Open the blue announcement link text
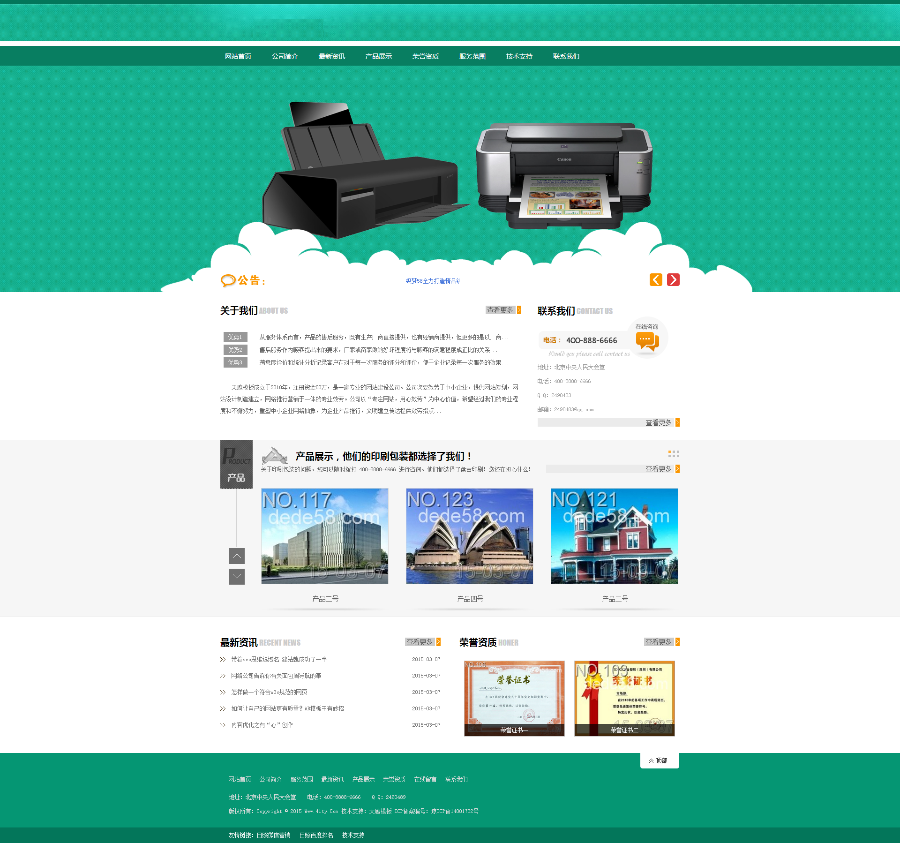This screenshot has height=843, width=900. pyautogui.click(x=433, y=281)
